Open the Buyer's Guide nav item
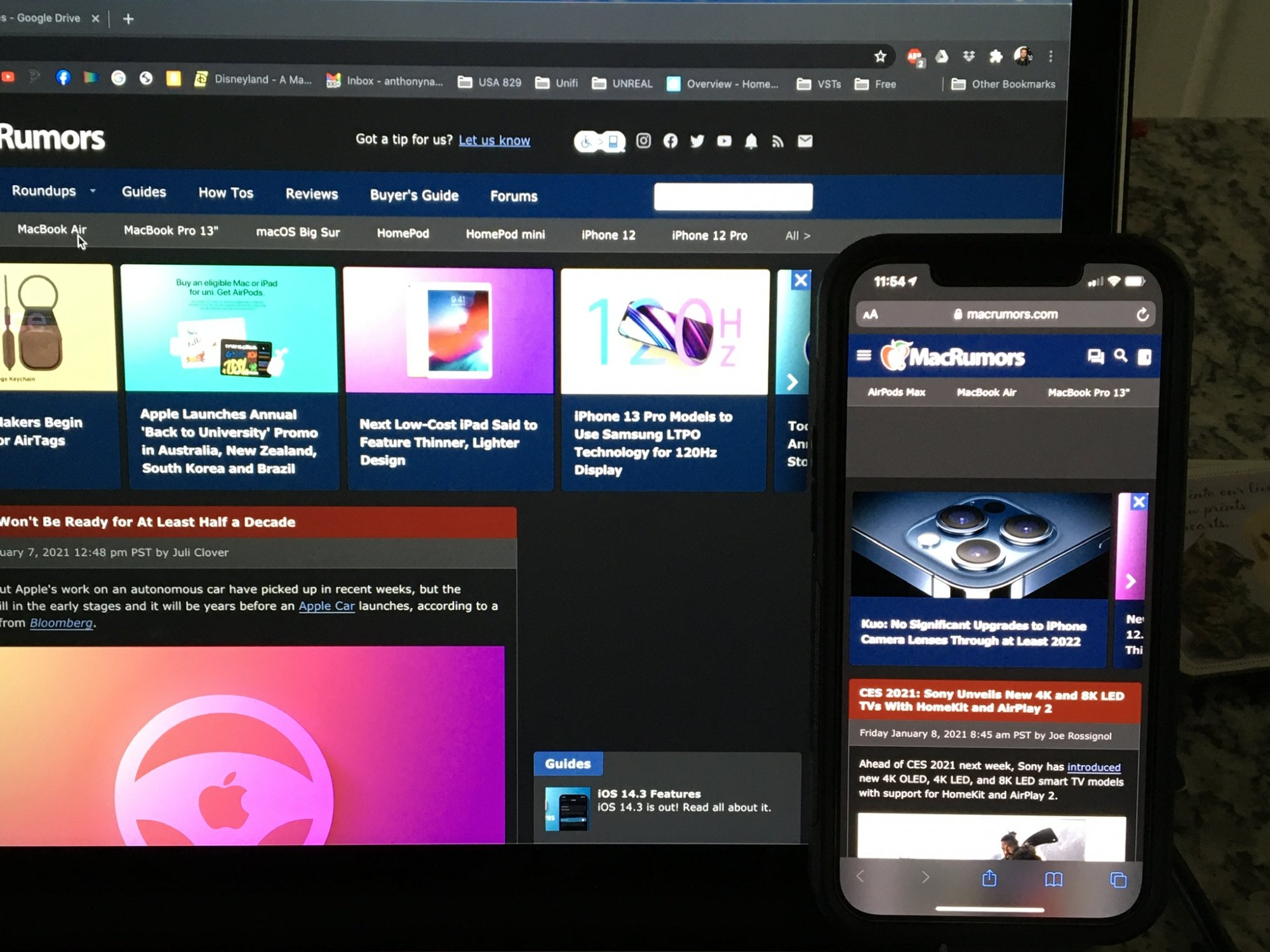Viewport: 1270px width, 952px height. (x=414, y=195)
